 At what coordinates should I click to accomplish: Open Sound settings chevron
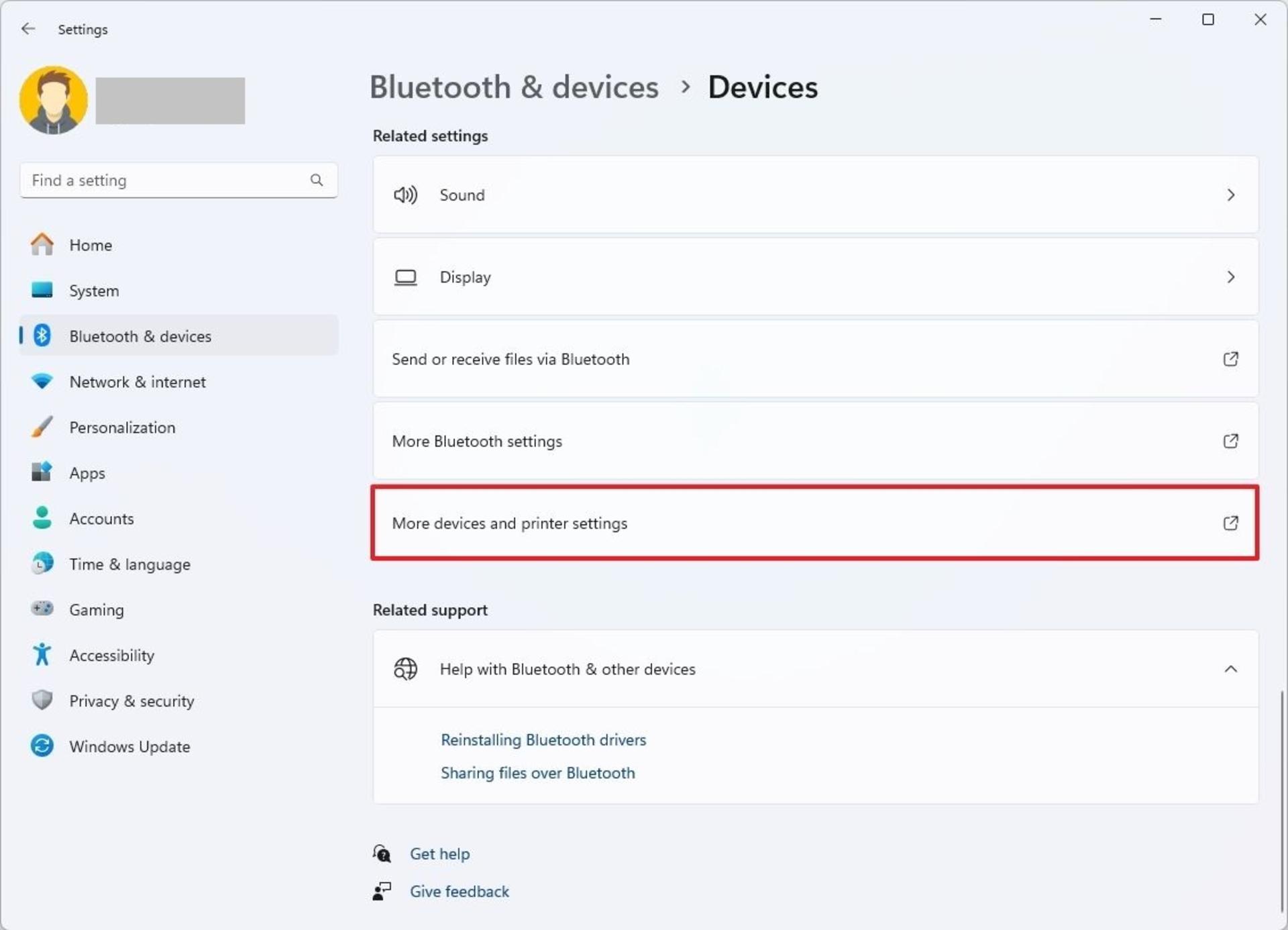tap(1230, 195)
